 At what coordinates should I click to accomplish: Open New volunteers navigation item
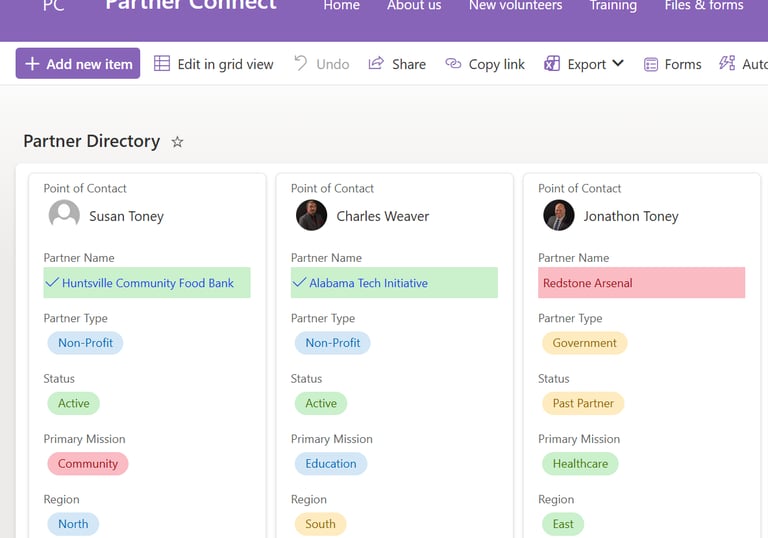[515, 5]
